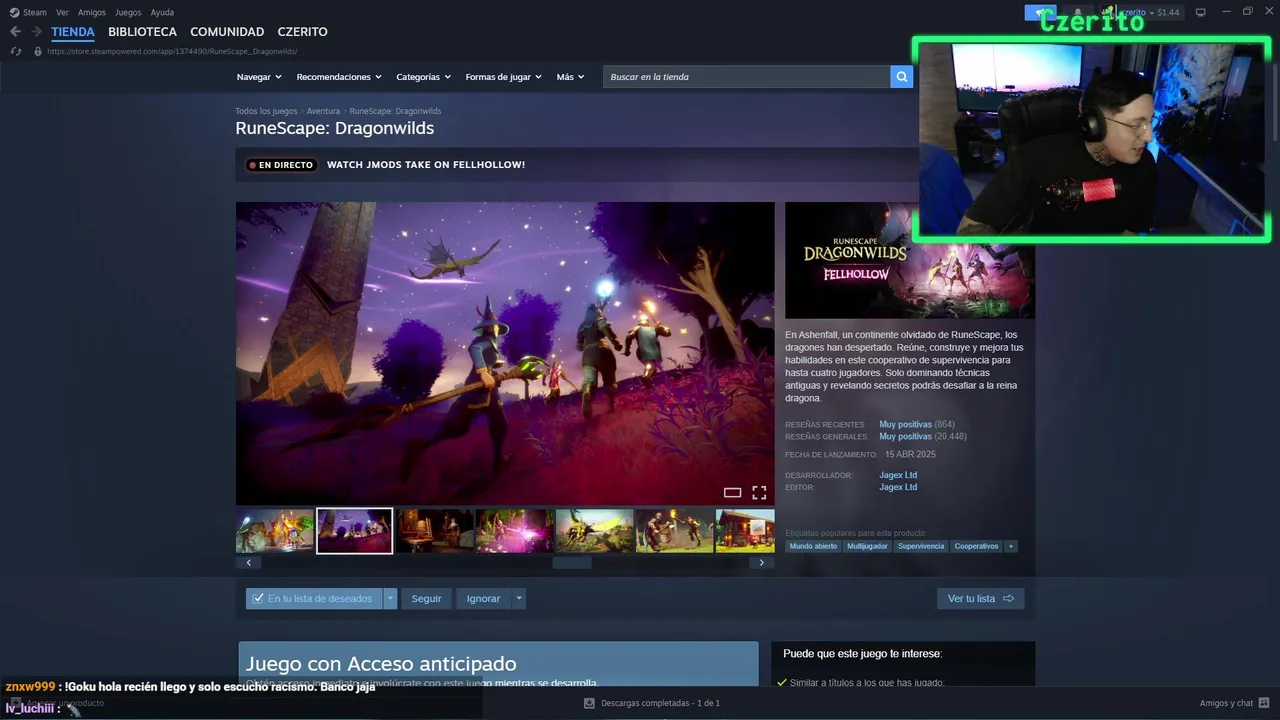Click the Mundo abierto tag
1280x720 pixels.
(x=813, y=546)
